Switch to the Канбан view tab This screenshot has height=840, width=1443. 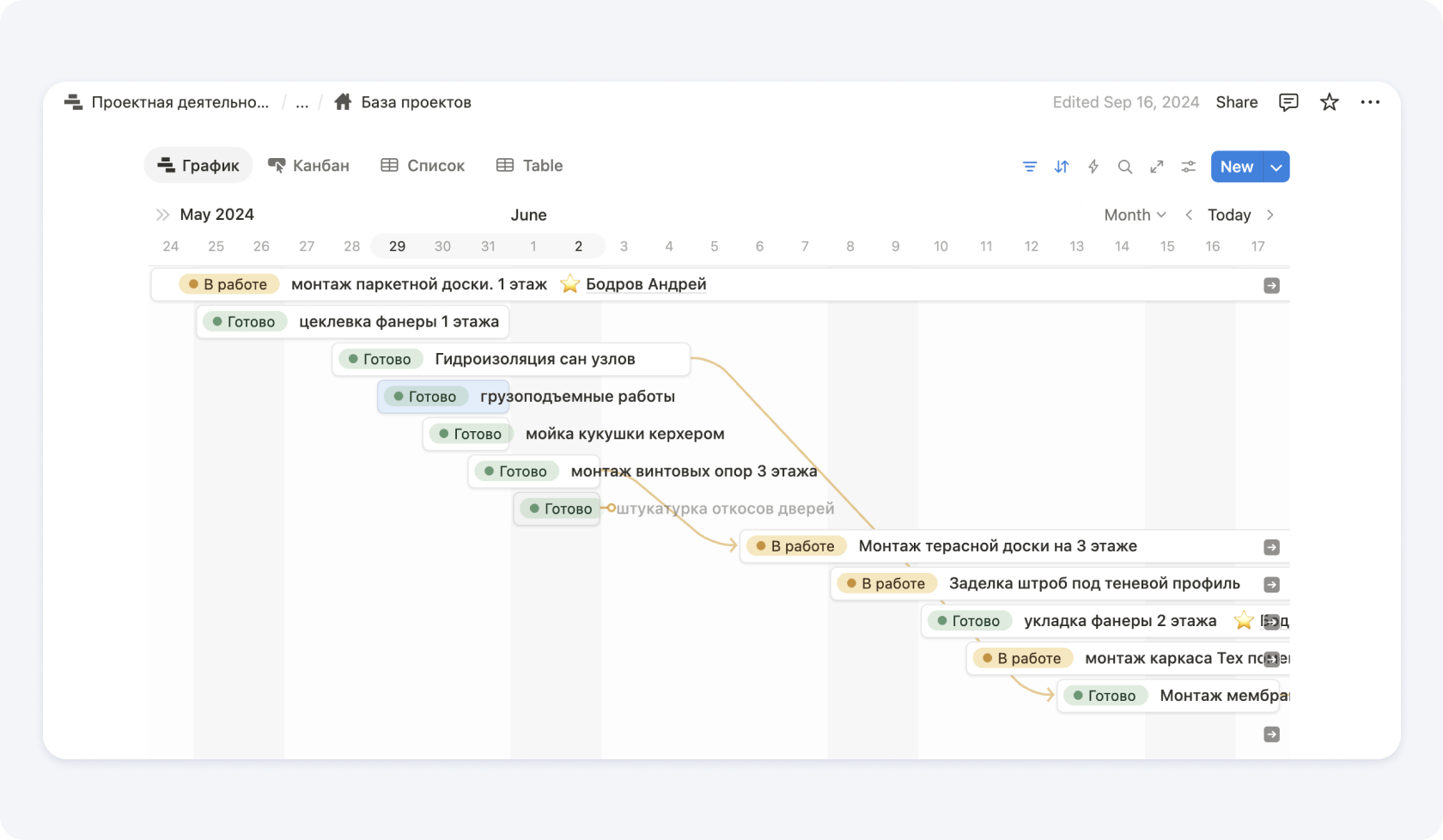pyautogui.click(x=309, y=166)
